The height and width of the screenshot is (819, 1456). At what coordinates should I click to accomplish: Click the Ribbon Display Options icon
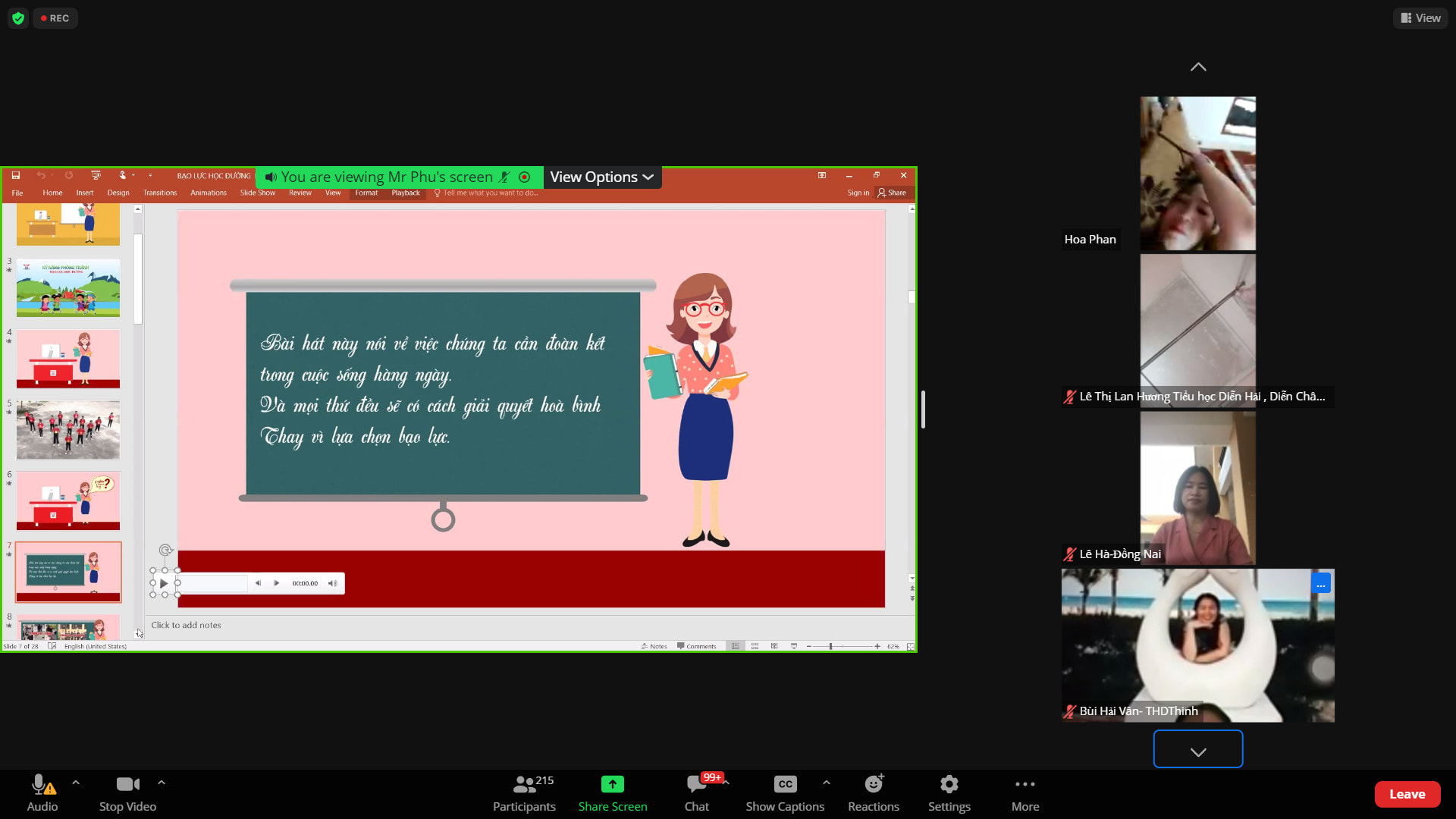coord(822,175)
